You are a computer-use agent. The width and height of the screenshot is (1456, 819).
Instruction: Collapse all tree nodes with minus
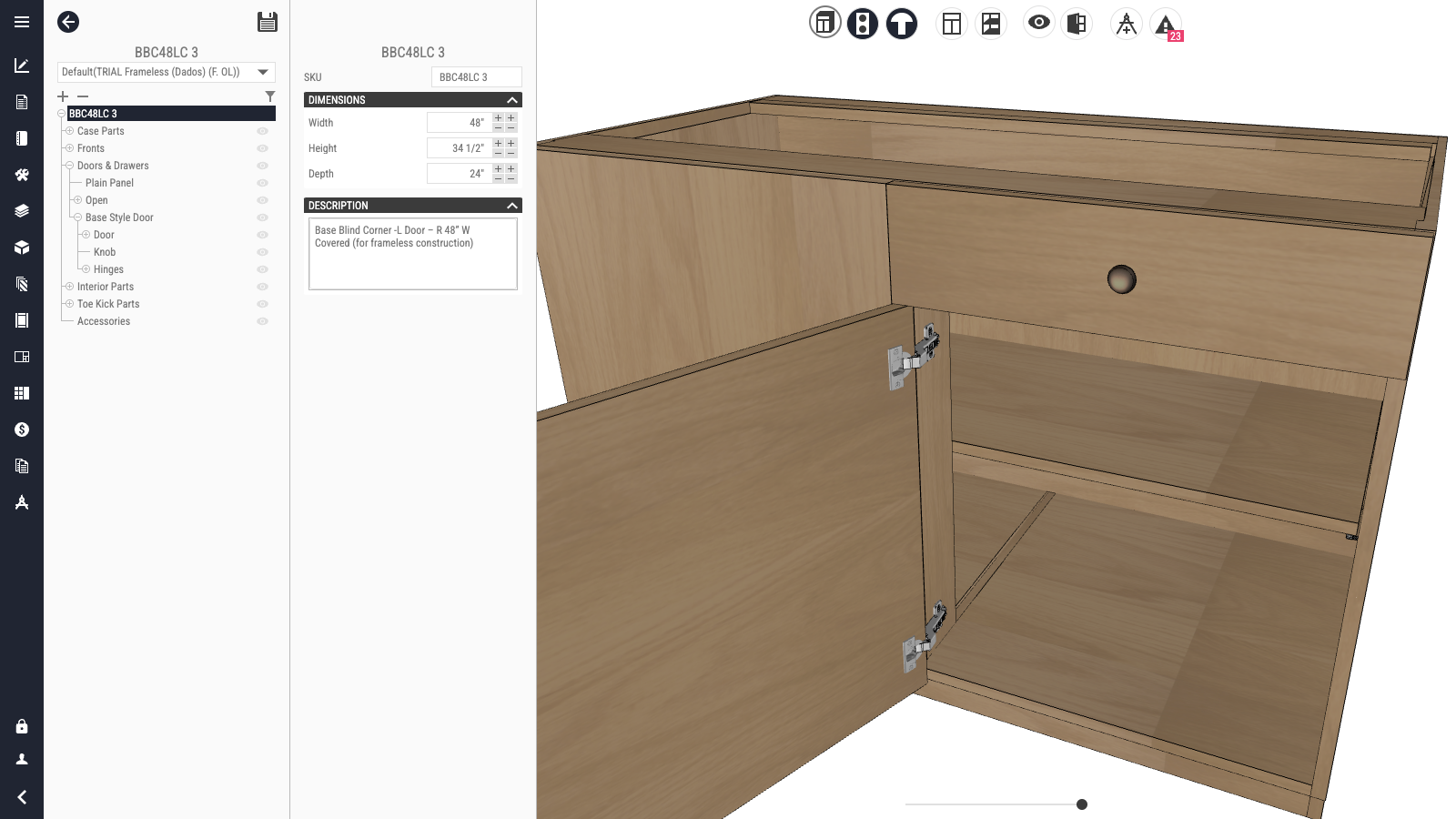click(x=83, y=96)
